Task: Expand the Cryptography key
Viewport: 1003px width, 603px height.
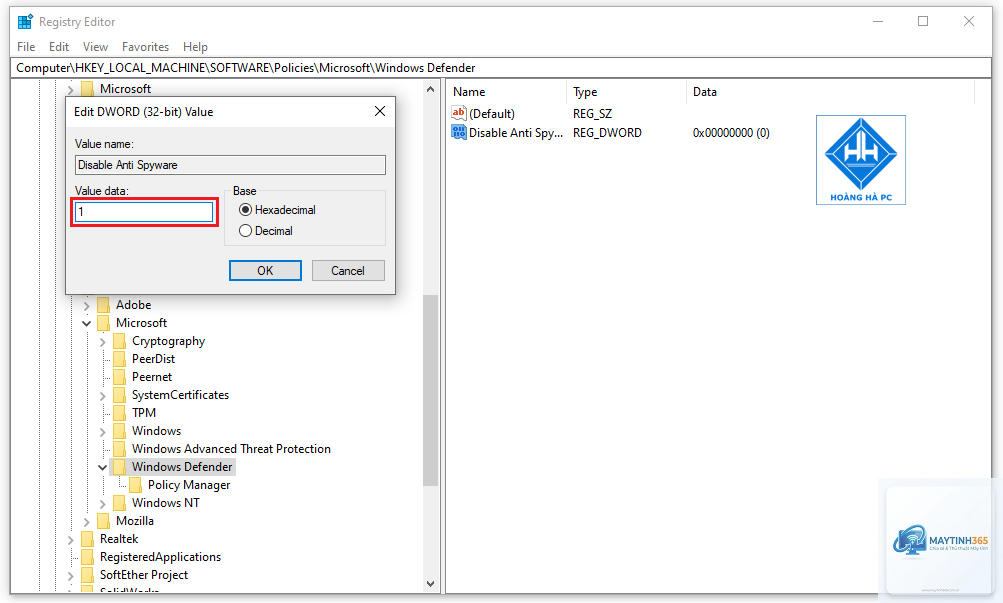Action: click(102, 341)
